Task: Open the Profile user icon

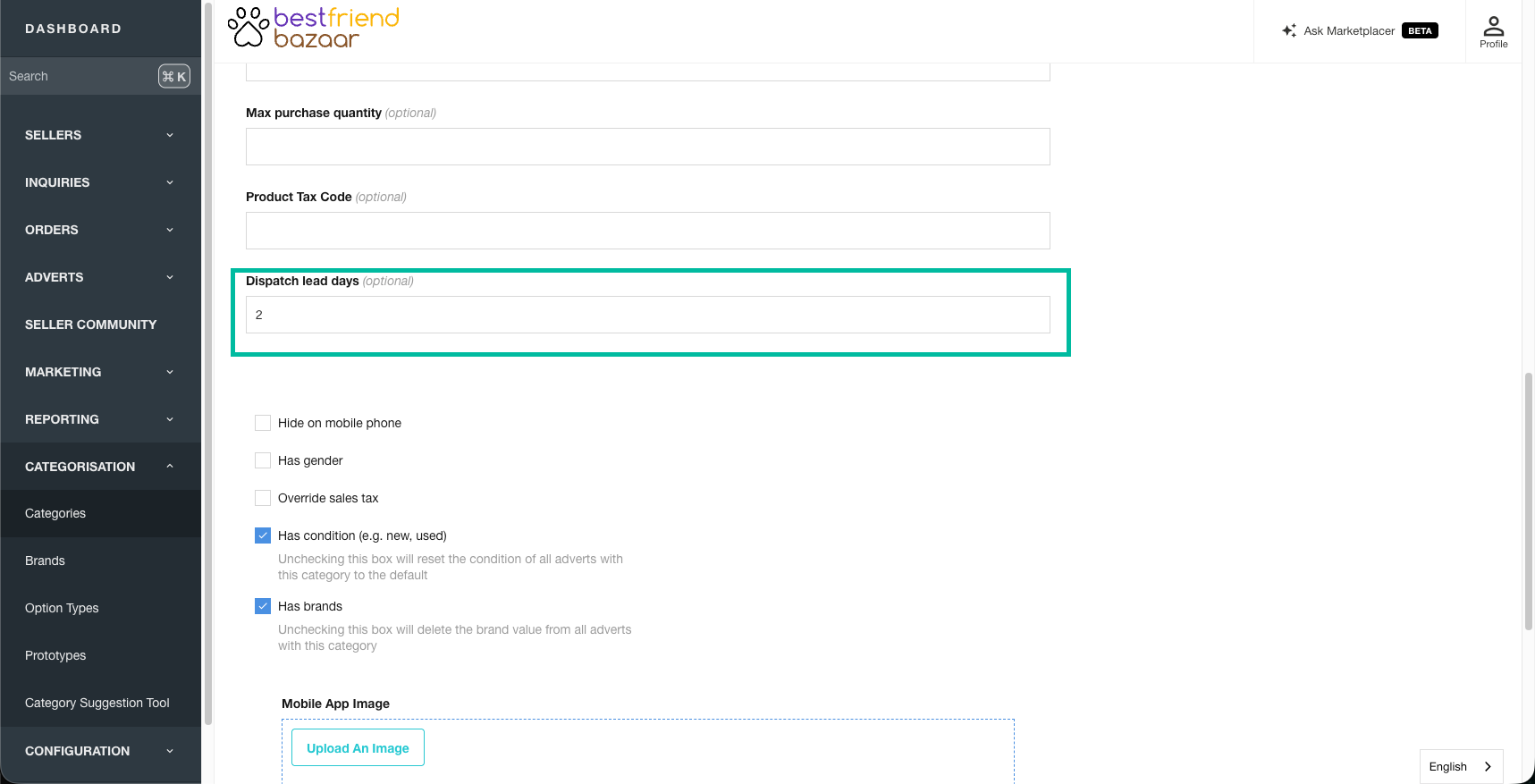Action: [1493, 26]
